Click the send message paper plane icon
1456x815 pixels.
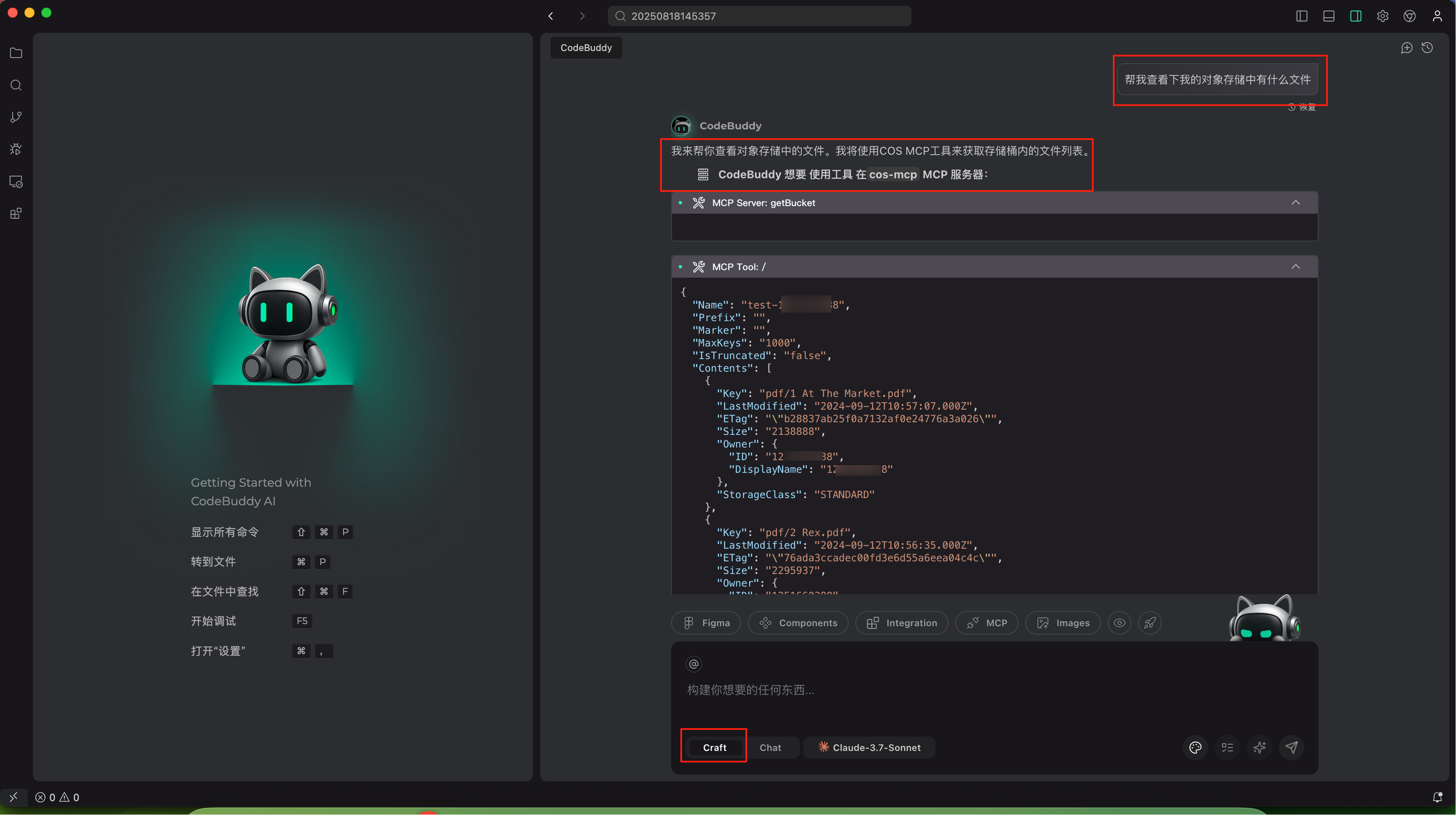coord(1292,747)
